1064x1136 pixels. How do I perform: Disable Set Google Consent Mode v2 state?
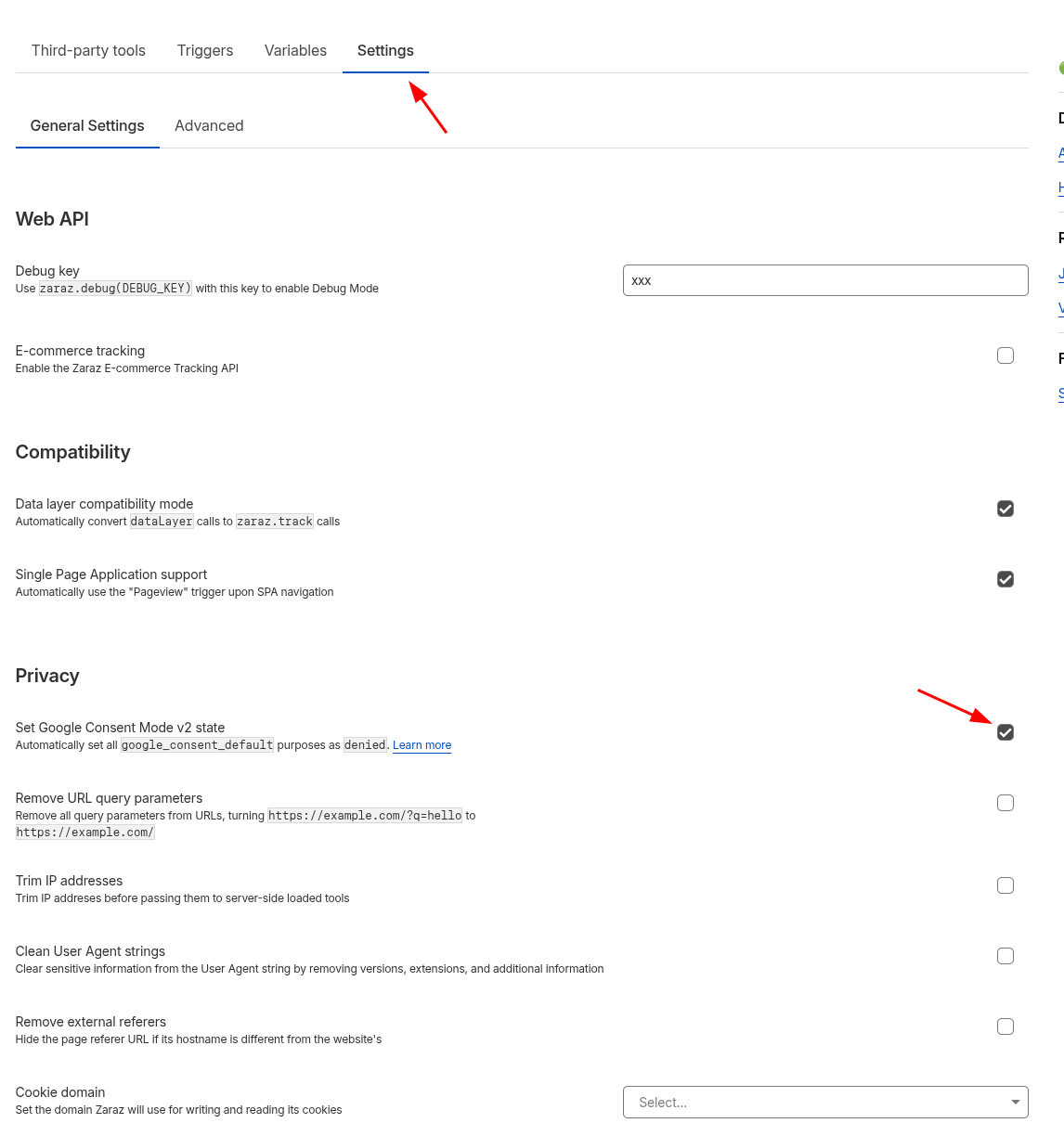1006,732
